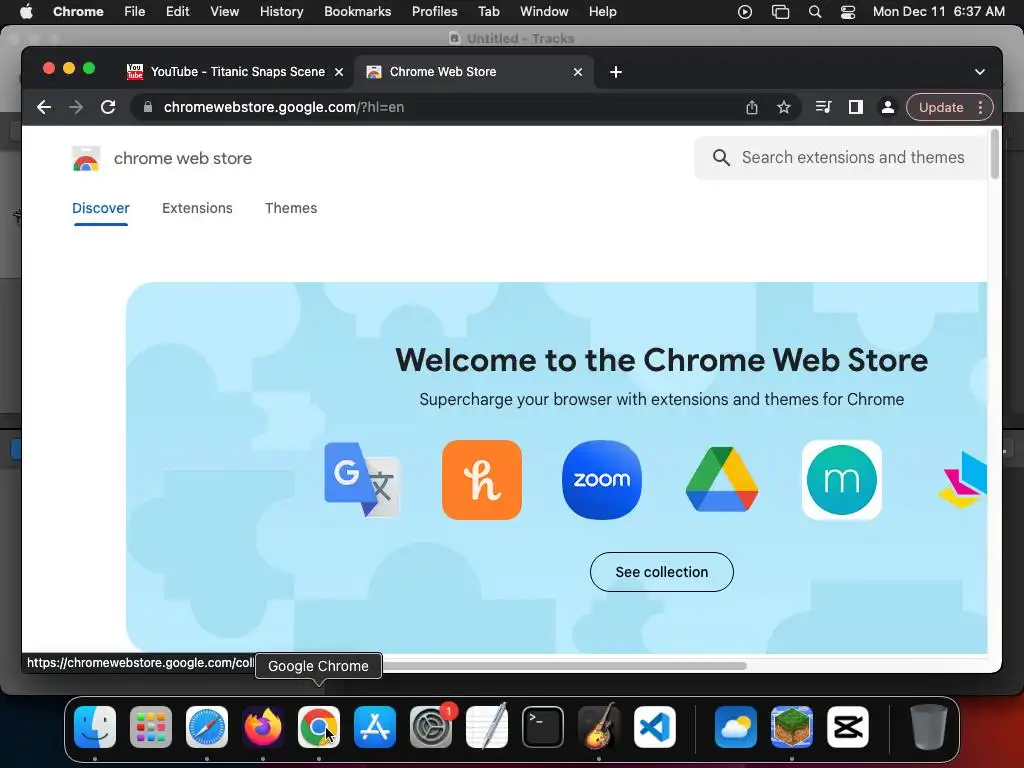This screenshot has height=768, width=1024.
Task: Open App Store from the Dock
Action: (x=375, y=727)
